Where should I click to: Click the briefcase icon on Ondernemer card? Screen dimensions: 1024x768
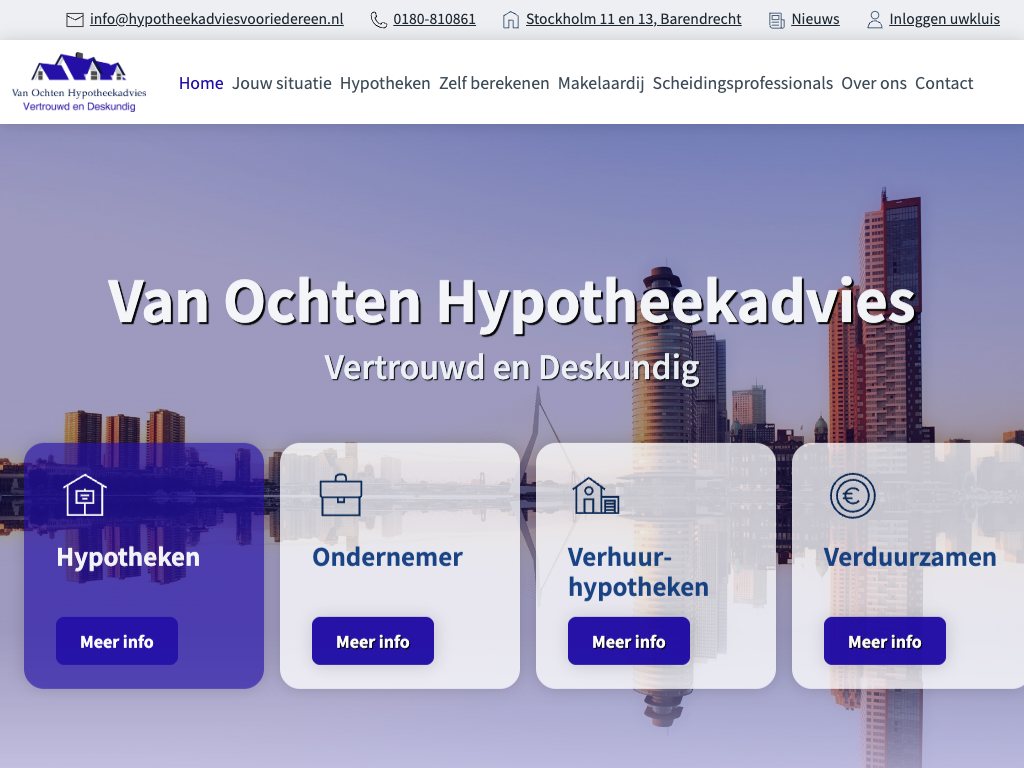pyautogui.click(x=341, y=495)
